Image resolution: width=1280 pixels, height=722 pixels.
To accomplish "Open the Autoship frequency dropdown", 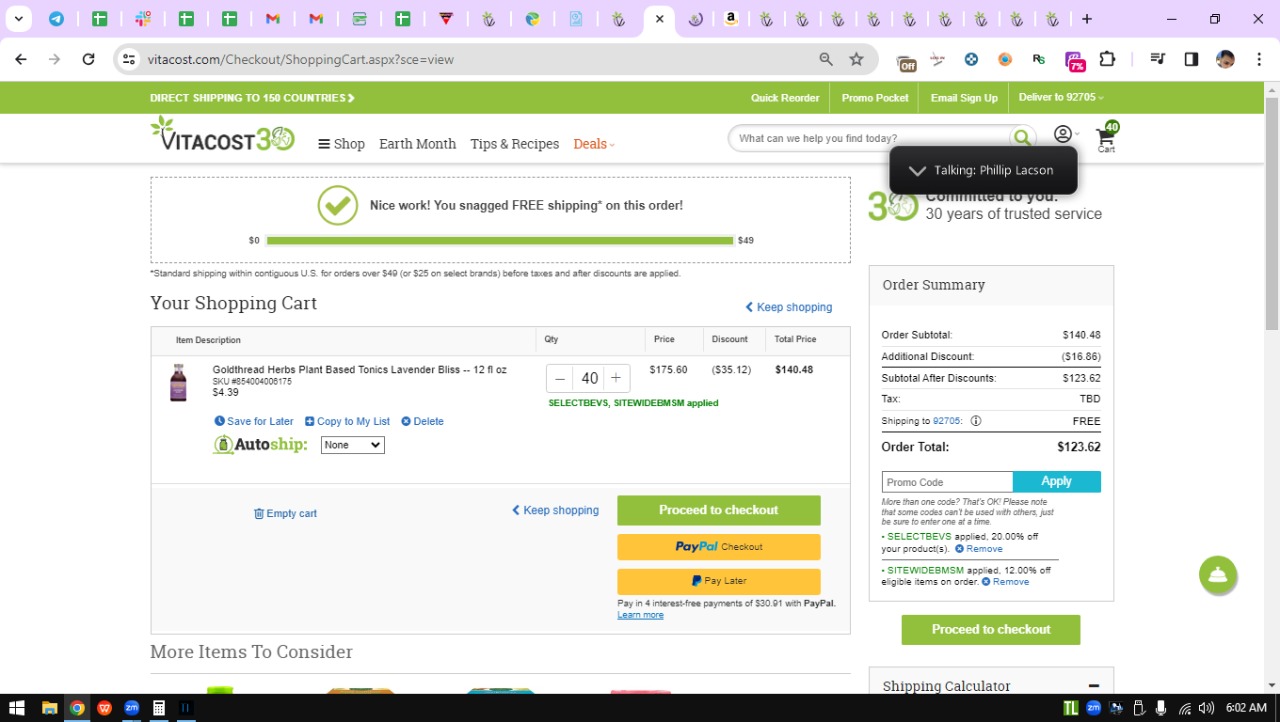I will pos(352,445).
